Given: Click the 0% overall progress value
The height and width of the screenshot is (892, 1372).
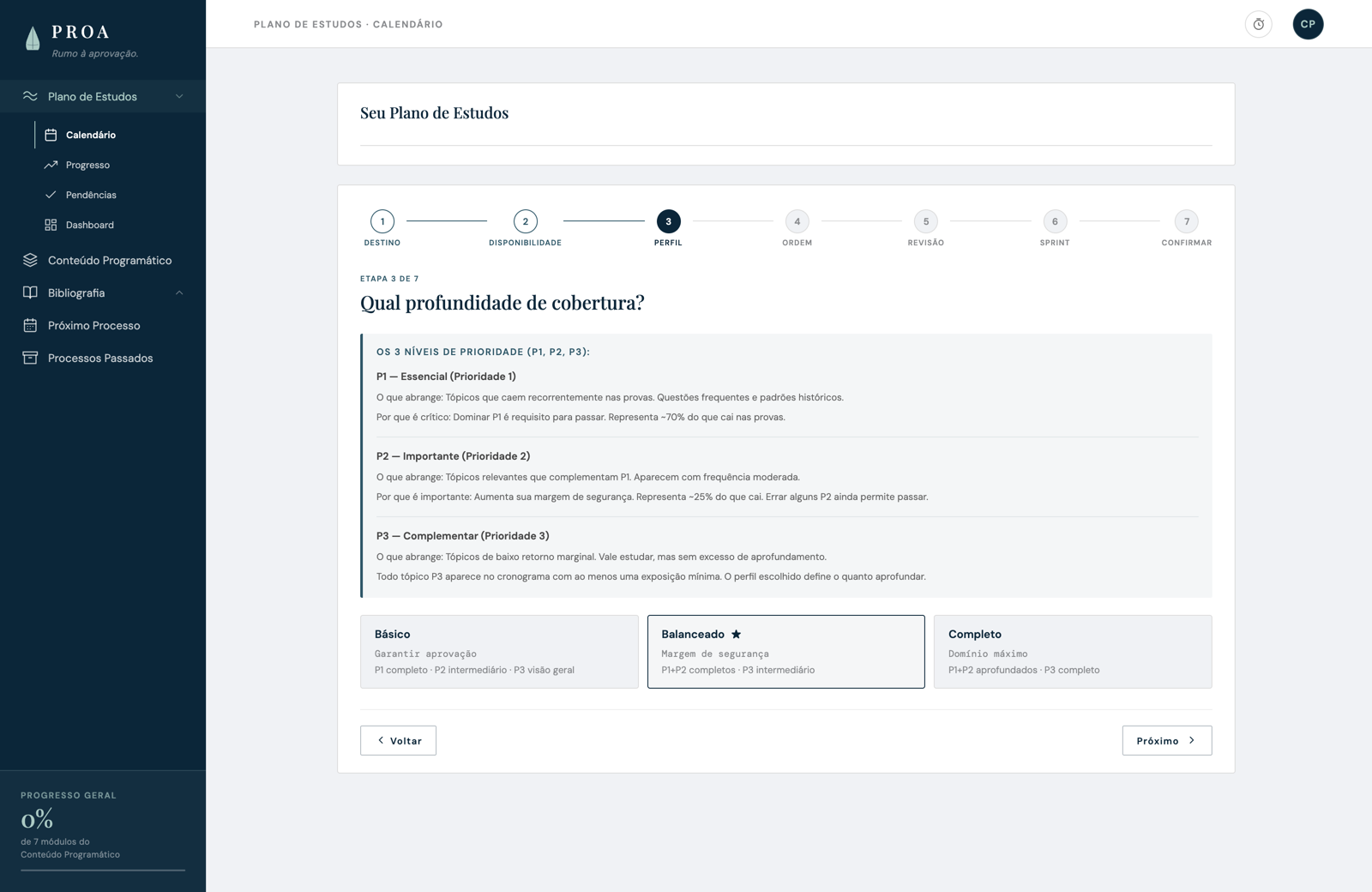Looking at the screenshot, I should click(37, 819).
